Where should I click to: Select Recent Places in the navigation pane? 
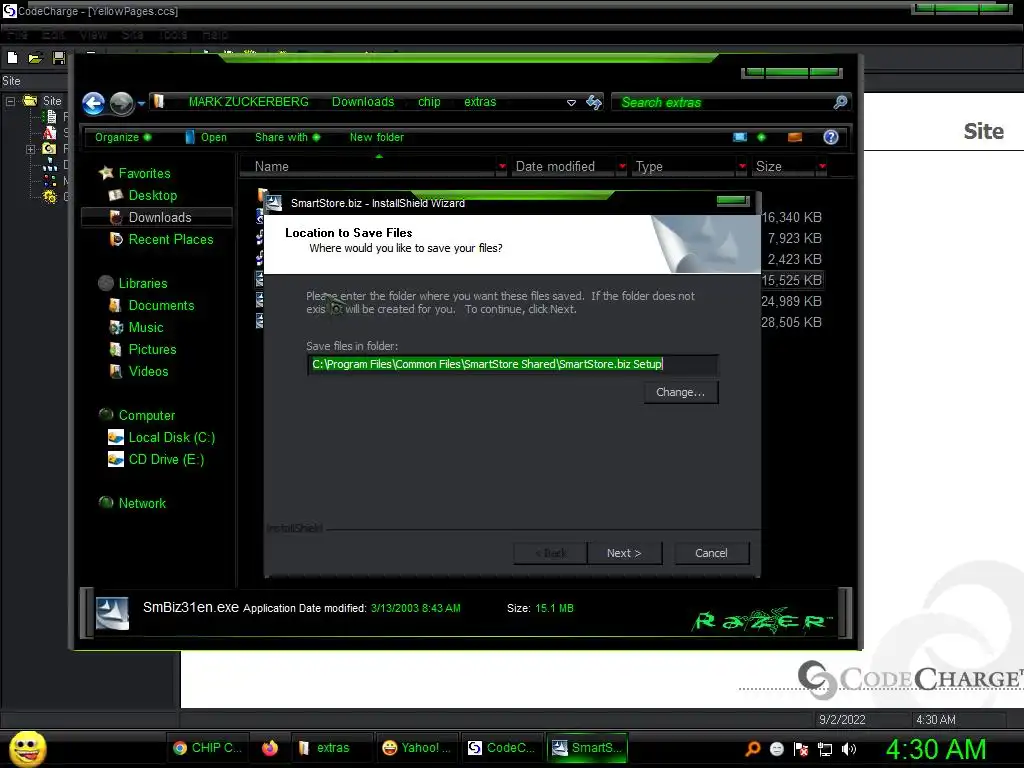click(x=171, y=240)
